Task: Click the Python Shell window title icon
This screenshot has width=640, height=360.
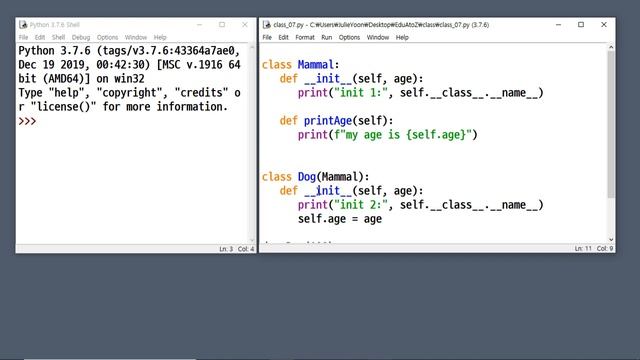Action: (23, 25)
